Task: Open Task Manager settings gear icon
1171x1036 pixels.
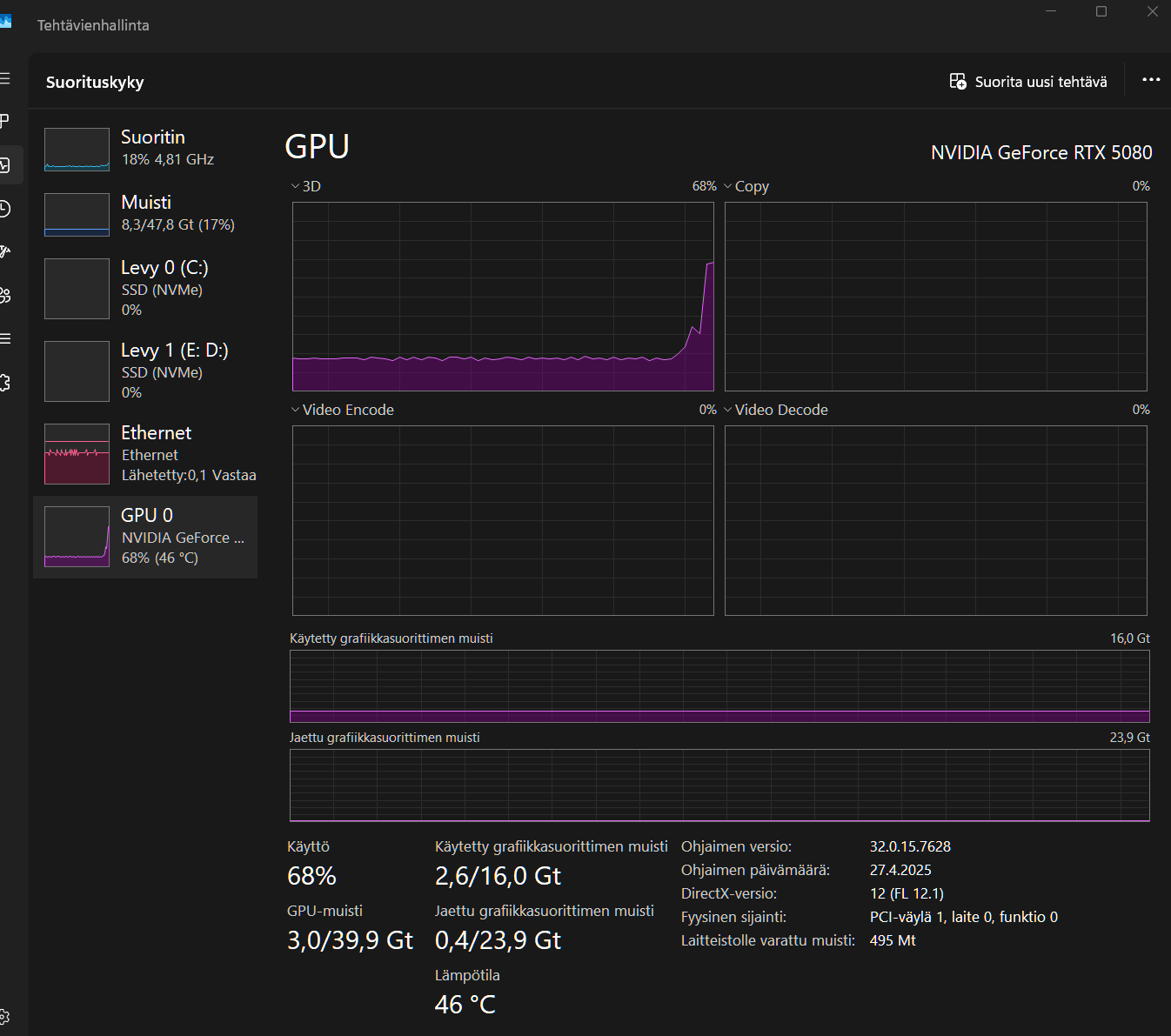Action: 4,1016
